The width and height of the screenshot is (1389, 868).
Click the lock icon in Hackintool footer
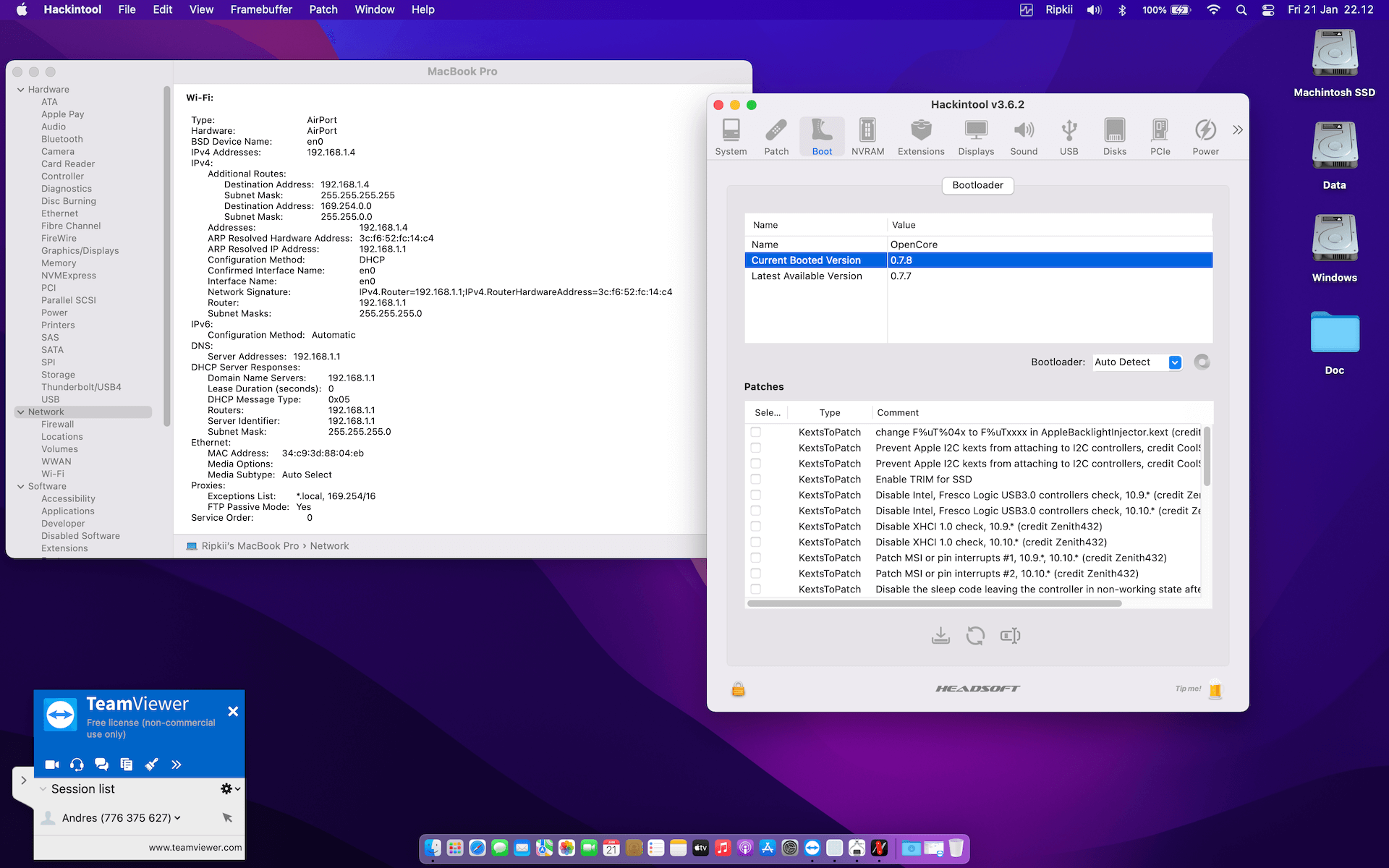coord(738,689)
